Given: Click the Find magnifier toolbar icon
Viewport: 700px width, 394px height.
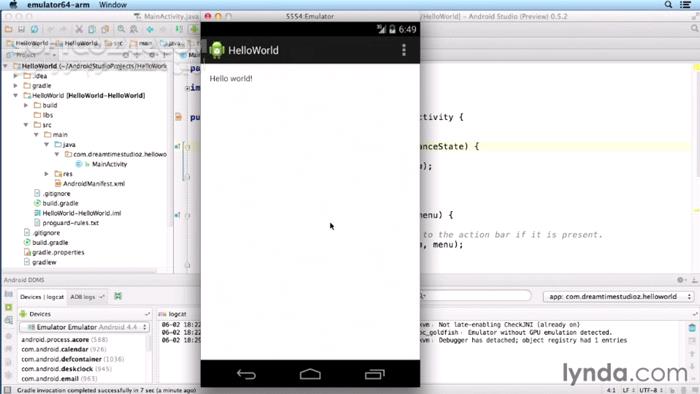Looking at the screenshot, I should [121, 29].
